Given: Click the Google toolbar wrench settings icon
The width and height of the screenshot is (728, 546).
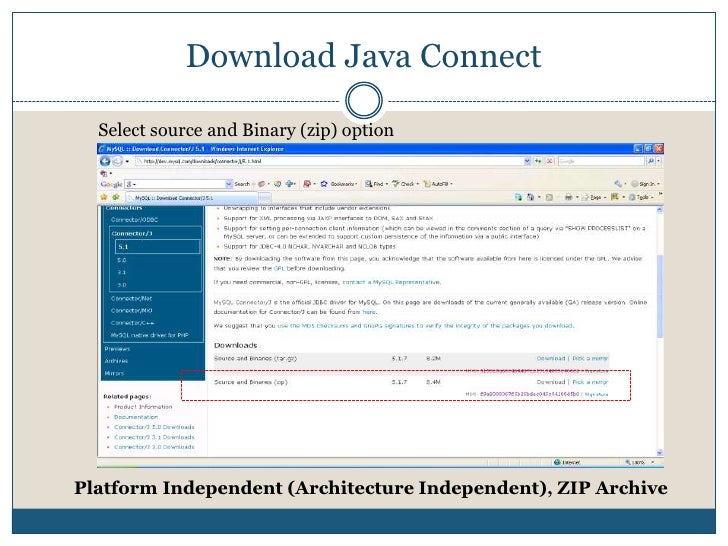Looking at the screenshot, I should (x=618, y=184).
